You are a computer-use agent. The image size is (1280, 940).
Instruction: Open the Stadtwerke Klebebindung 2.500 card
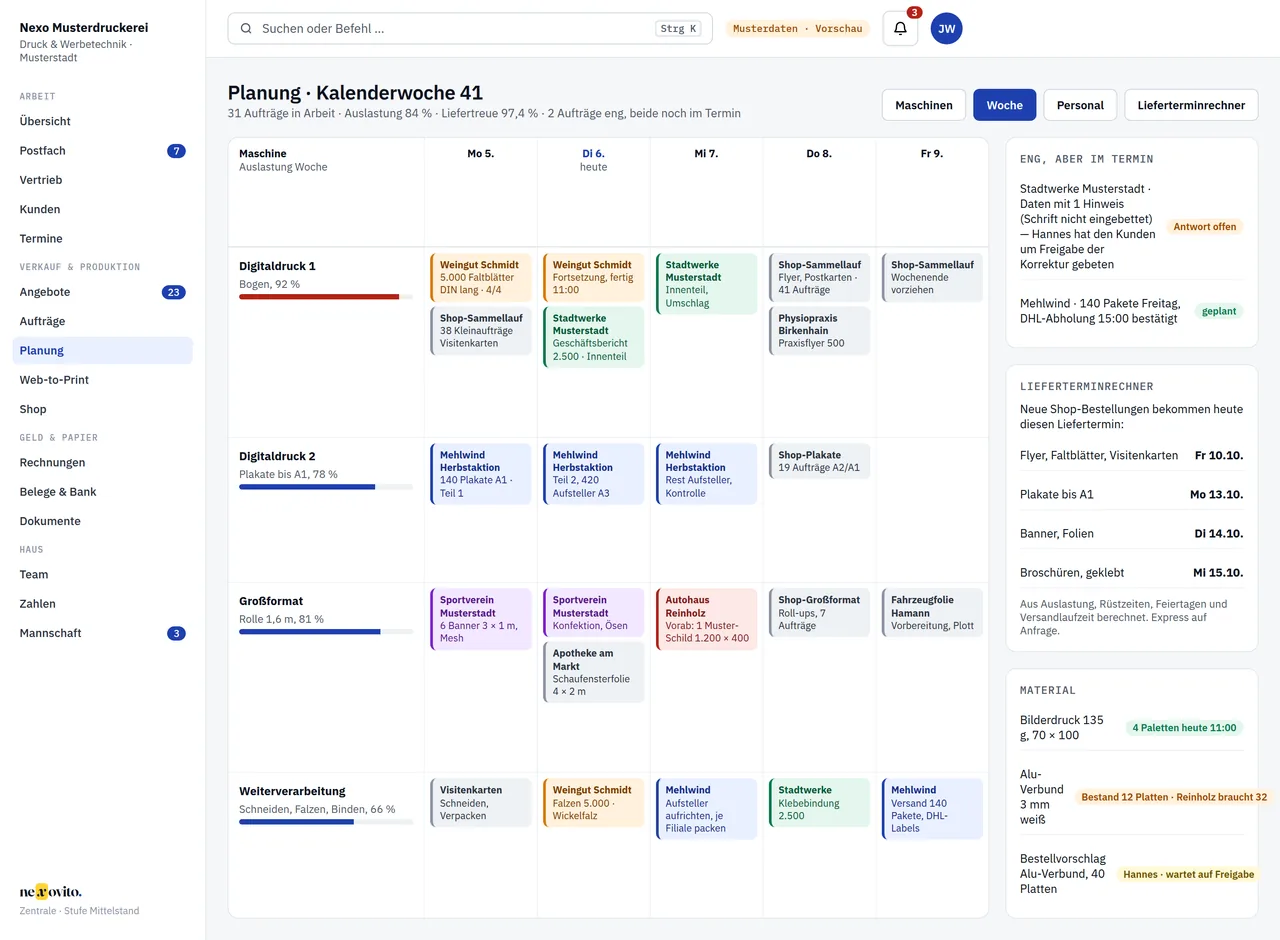(820, 803)
